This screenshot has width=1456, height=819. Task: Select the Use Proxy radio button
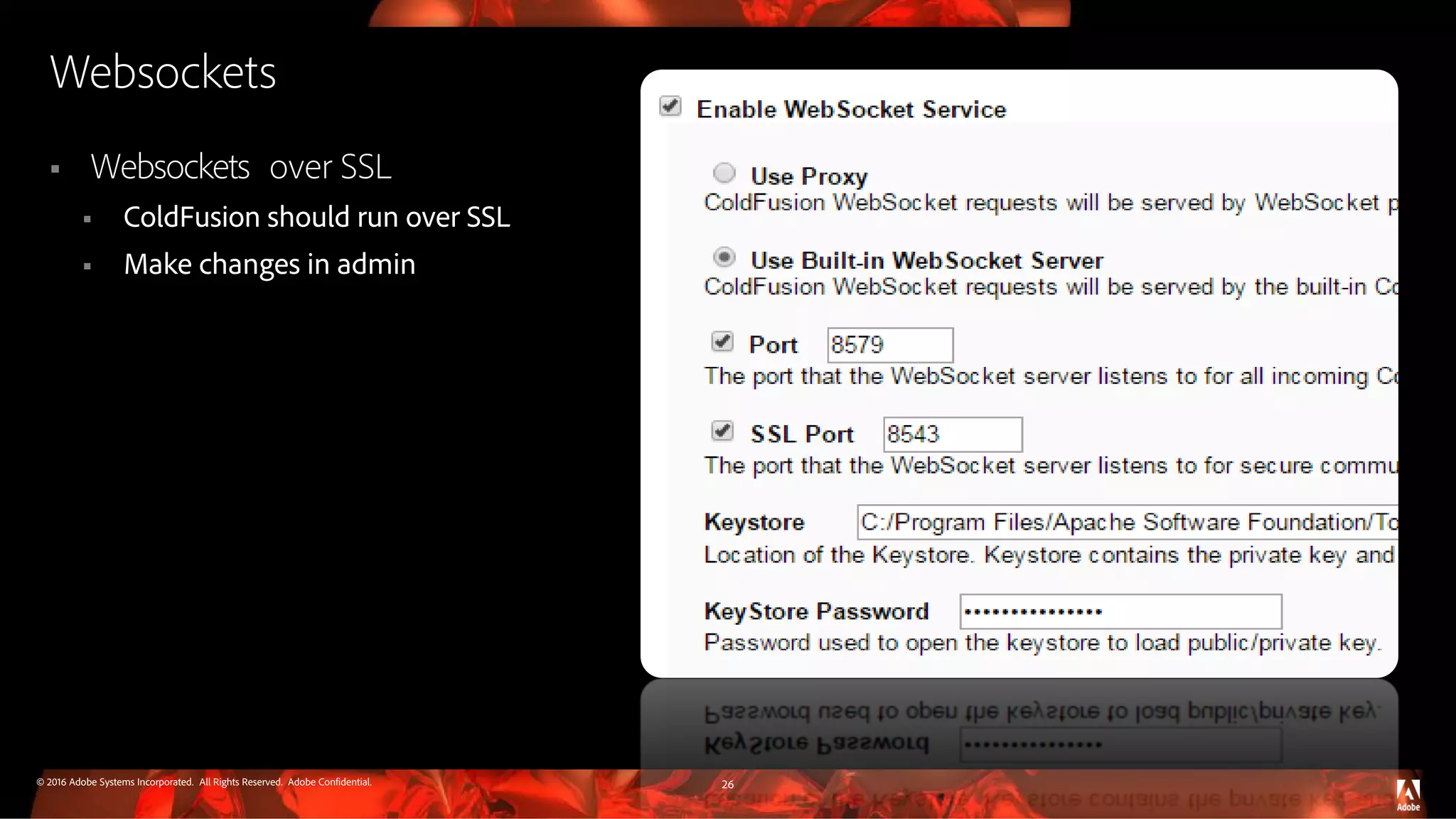coord(724,173)
